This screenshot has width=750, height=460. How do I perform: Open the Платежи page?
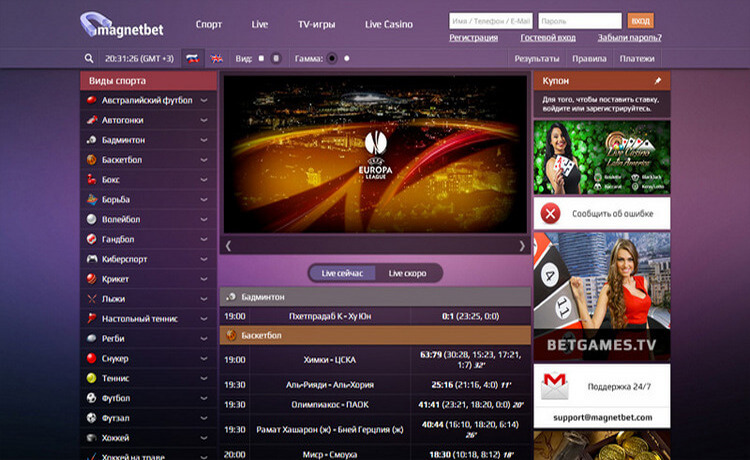[637, 58]
